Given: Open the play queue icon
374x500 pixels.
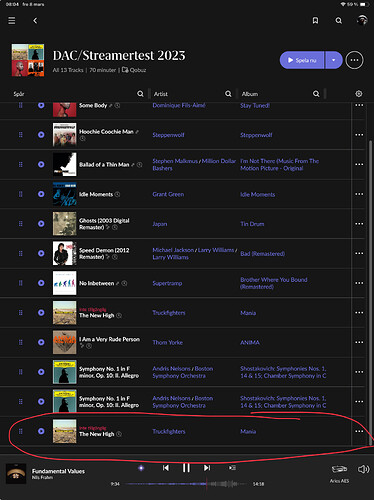Looking at the screenshot, I should (232, 468).
